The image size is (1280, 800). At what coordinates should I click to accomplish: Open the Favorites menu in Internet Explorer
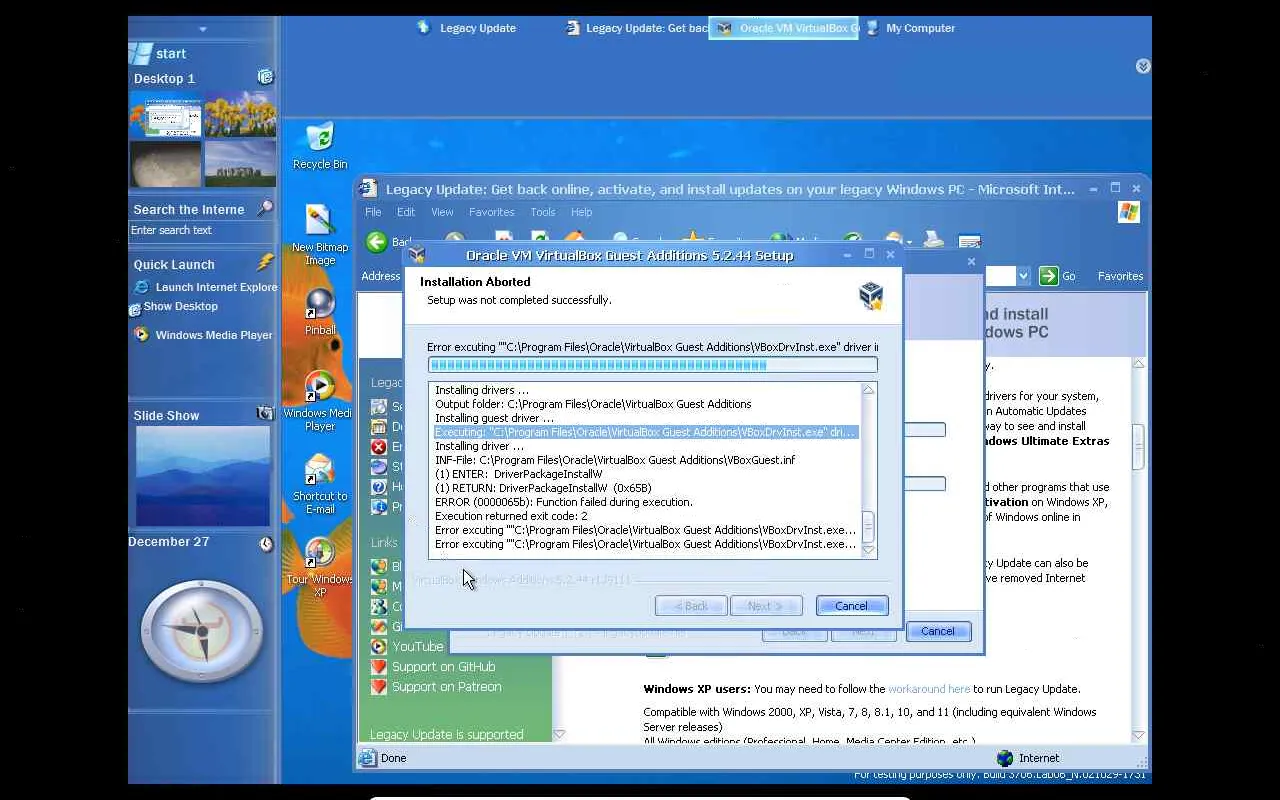(492, 212)
